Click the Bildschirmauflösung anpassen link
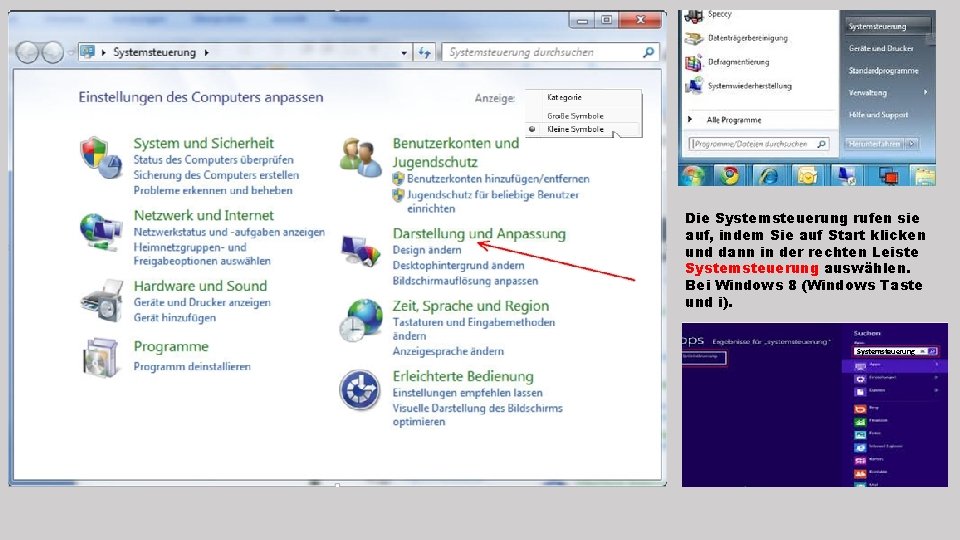This screenshot has height=540, width=960. point(465,280)
